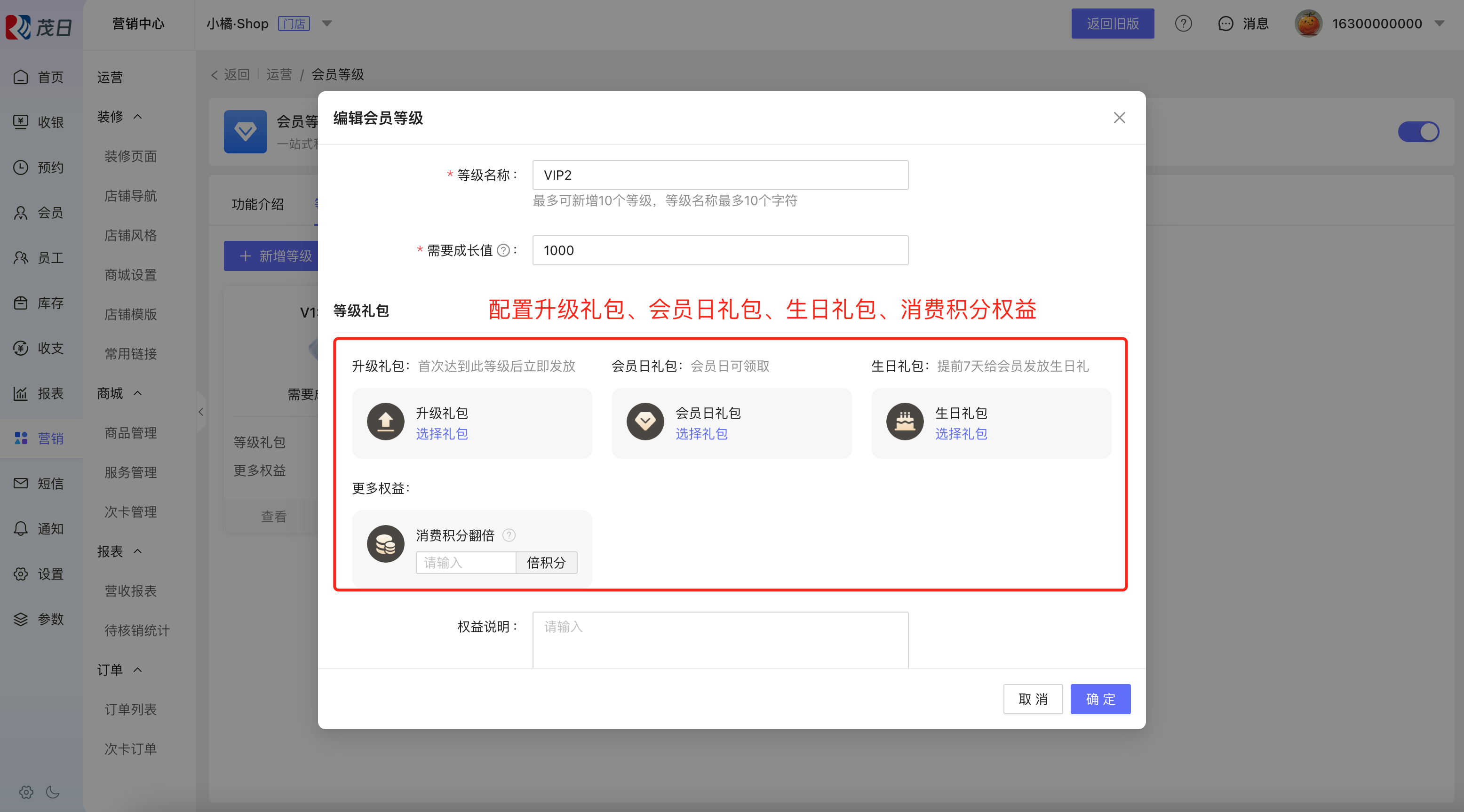Expand the shop selector dropdown arrow
Viewport: 1464px width, 812px height.
coord(327,24)
